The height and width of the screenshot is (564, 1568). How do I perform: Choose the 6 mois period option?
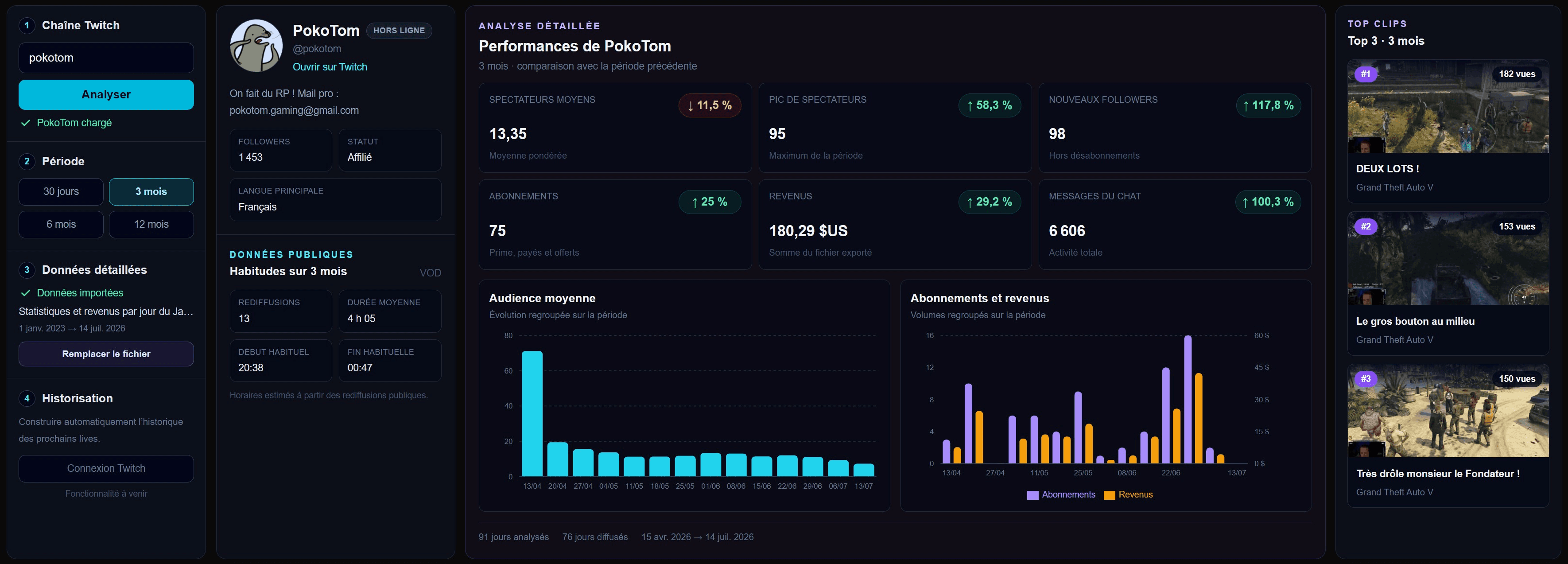pos(61,224)
